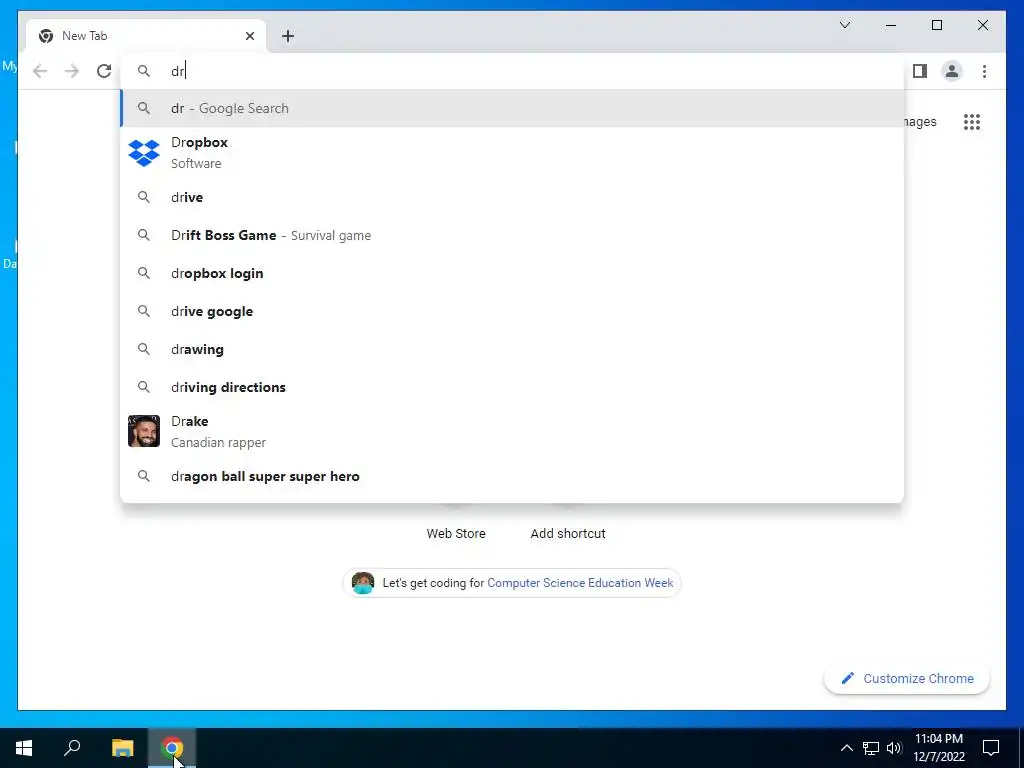
Task: Toggle the side panel icon
Action: [920, 71]
